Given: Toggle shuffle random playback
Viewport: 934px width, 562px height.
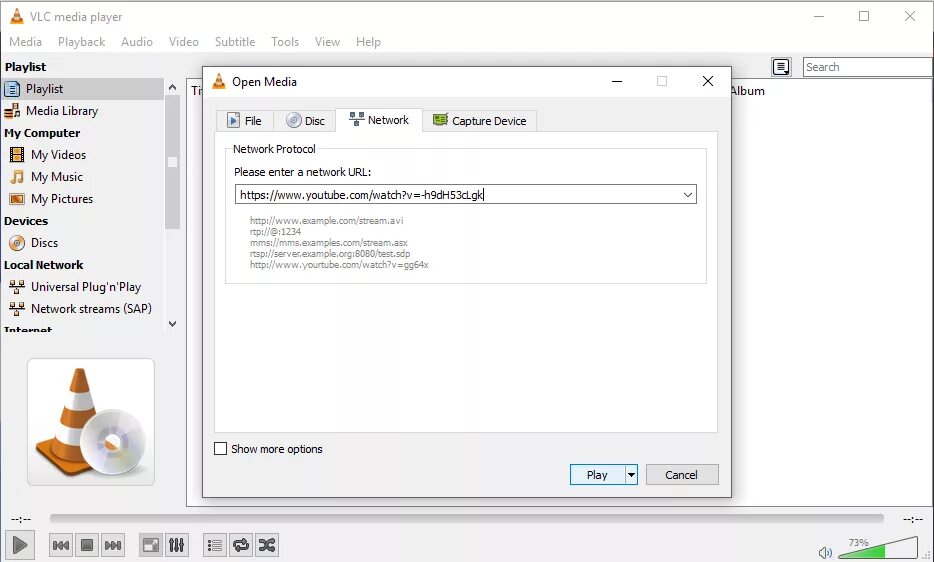Looking at the screenshot, I should (267, 545).
